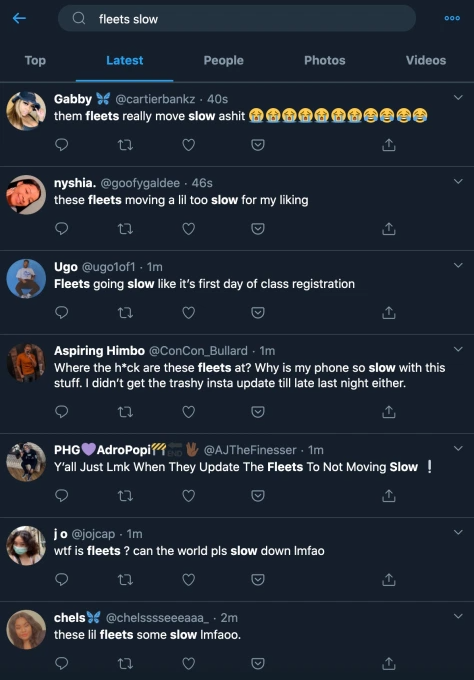Screen dimensions: 474x680
Task: Open the chevron menu on Aspiring Himbo's tweet
Action: tap(458, 349)
